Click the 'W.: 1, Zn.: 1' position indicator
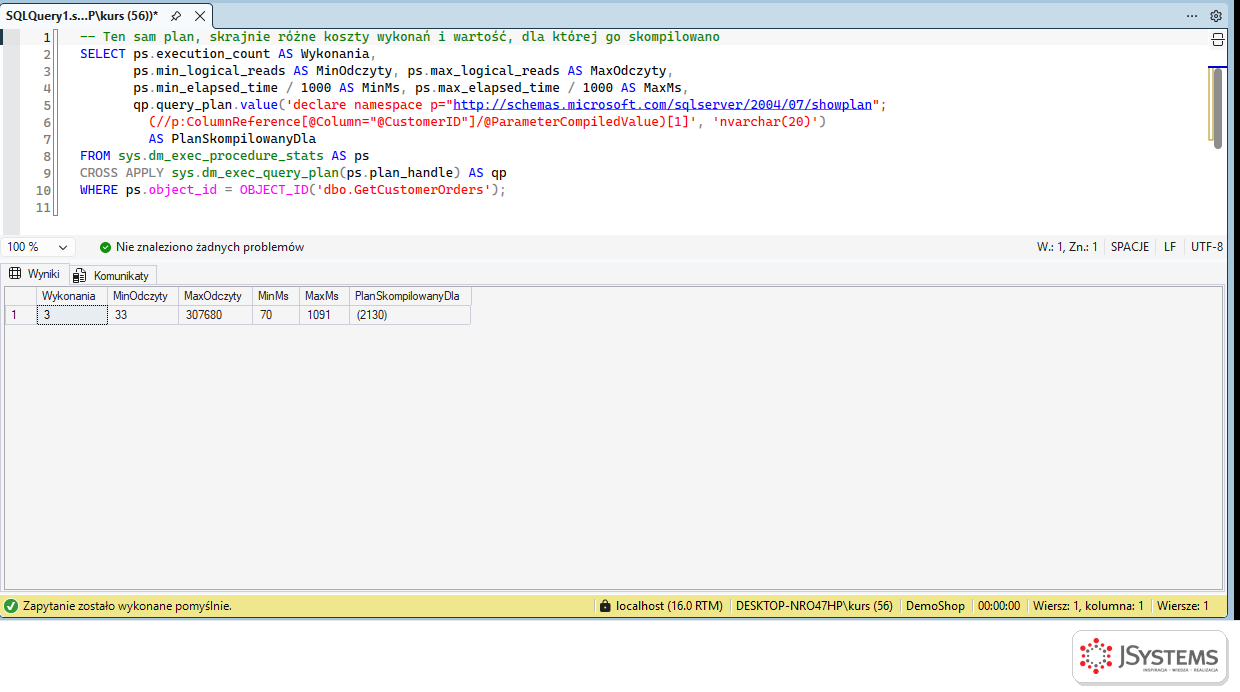This screenshot has width=1240, height=692. (x=1067, y=247)
